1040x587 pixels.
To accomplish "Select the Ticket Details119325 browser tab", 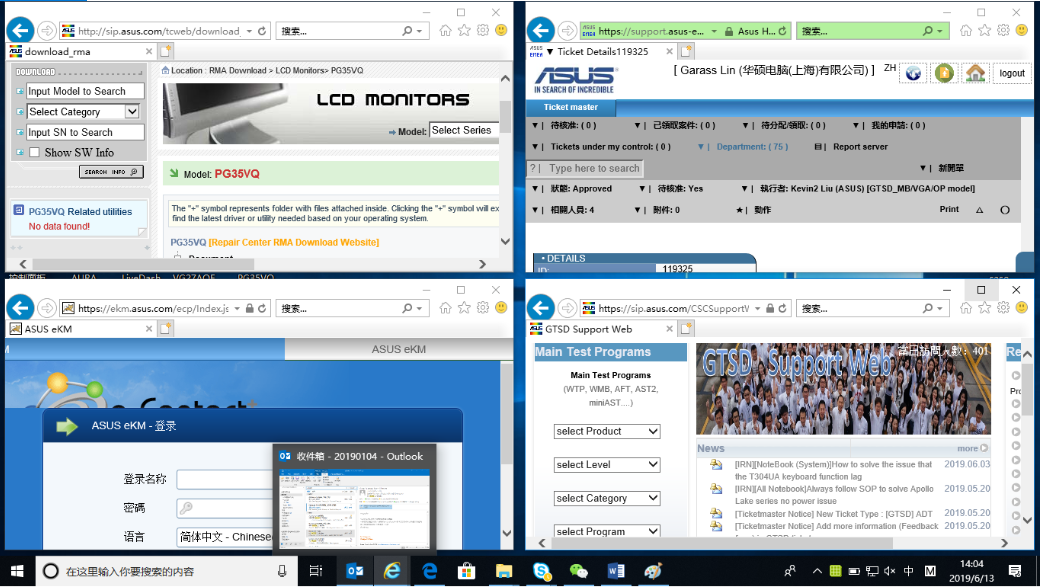I will click(x=601, y=51).
